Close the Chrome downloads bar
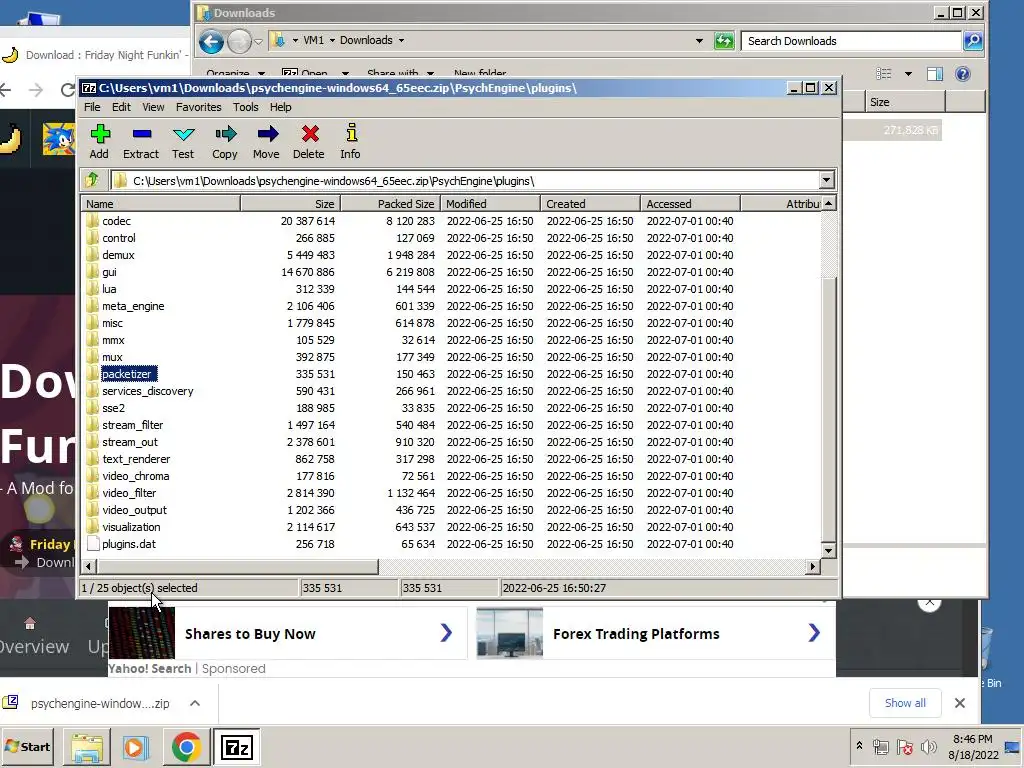 959,703
